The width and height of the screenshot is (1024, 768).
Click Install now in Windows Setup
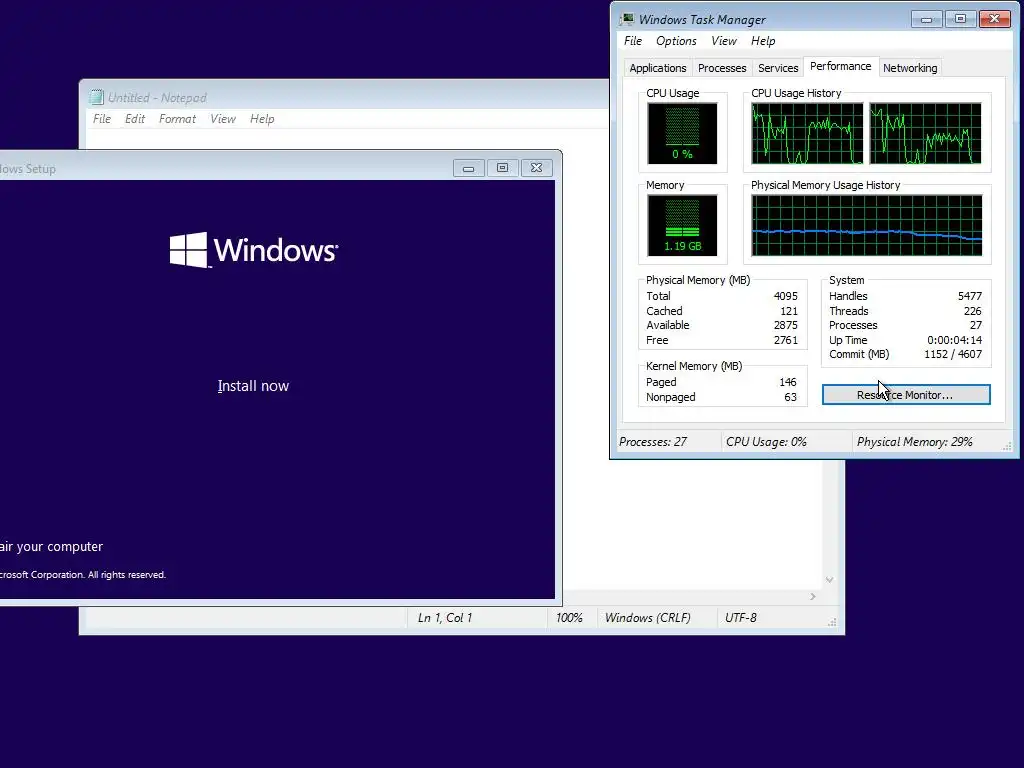tap(253, 386)
